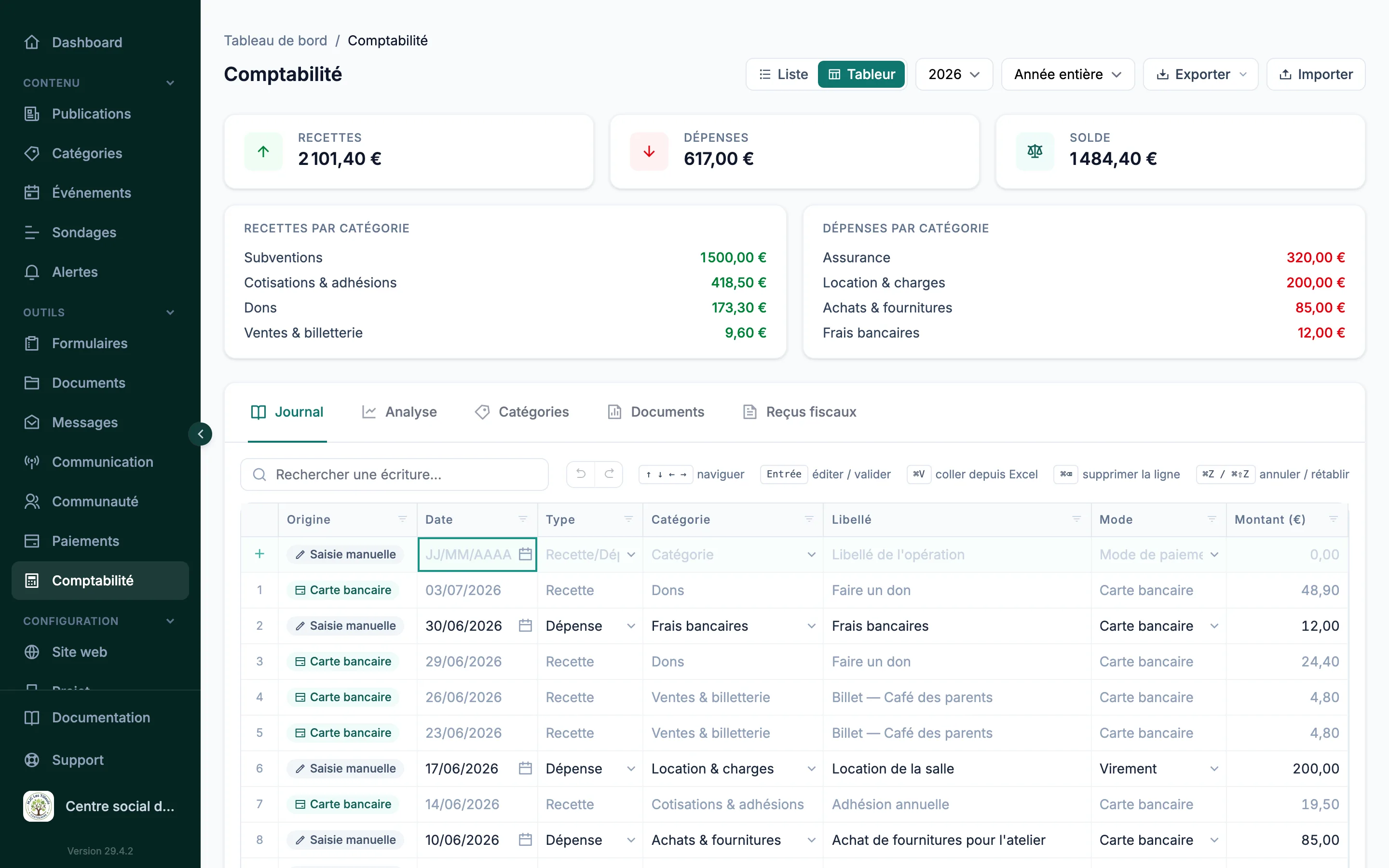Switch to the Catégories tab
This screenshot has width=1389, height=868.
click(522, 412)
